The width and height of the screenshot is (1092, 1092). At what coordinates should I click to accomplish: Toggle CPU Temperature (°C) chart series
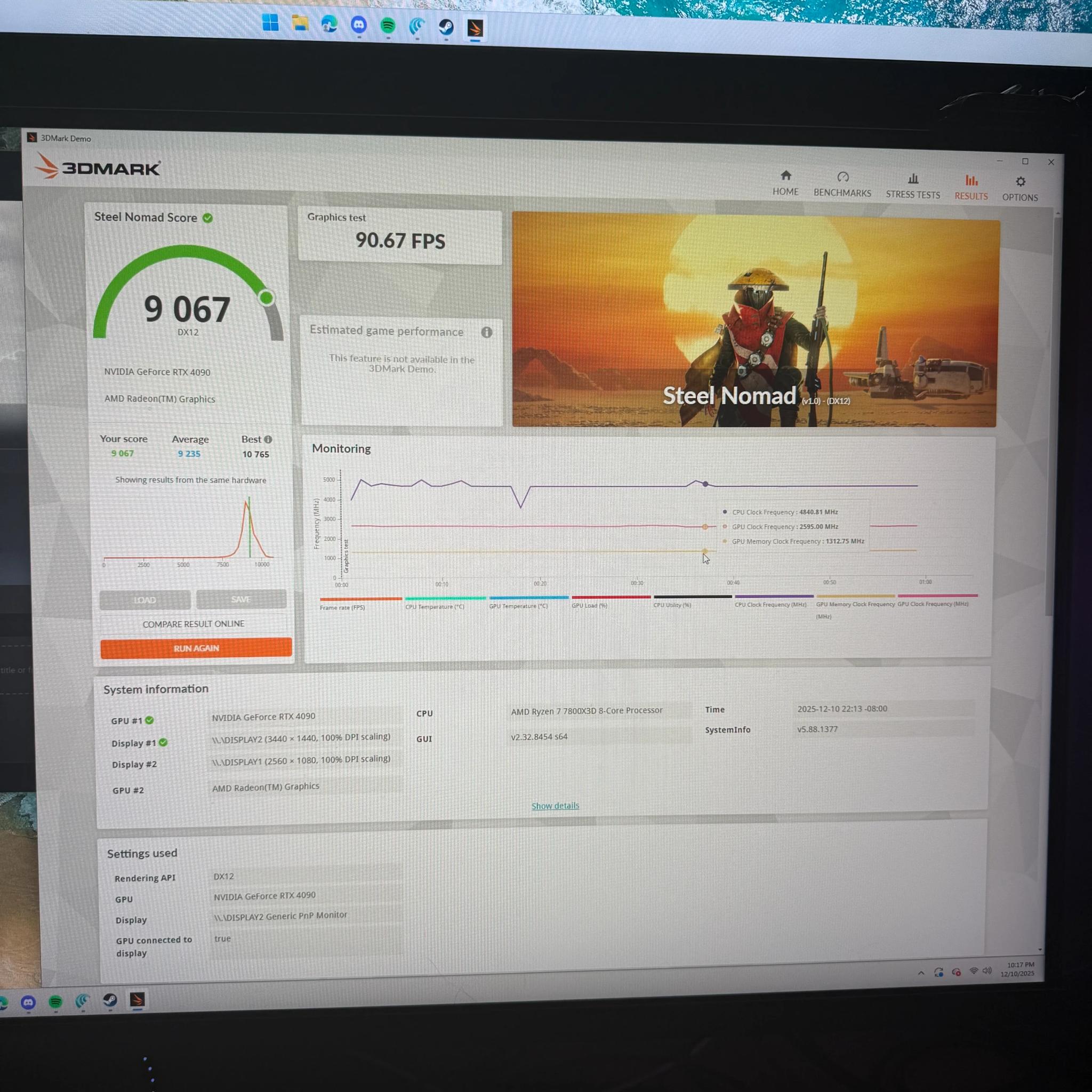[445, 602]
